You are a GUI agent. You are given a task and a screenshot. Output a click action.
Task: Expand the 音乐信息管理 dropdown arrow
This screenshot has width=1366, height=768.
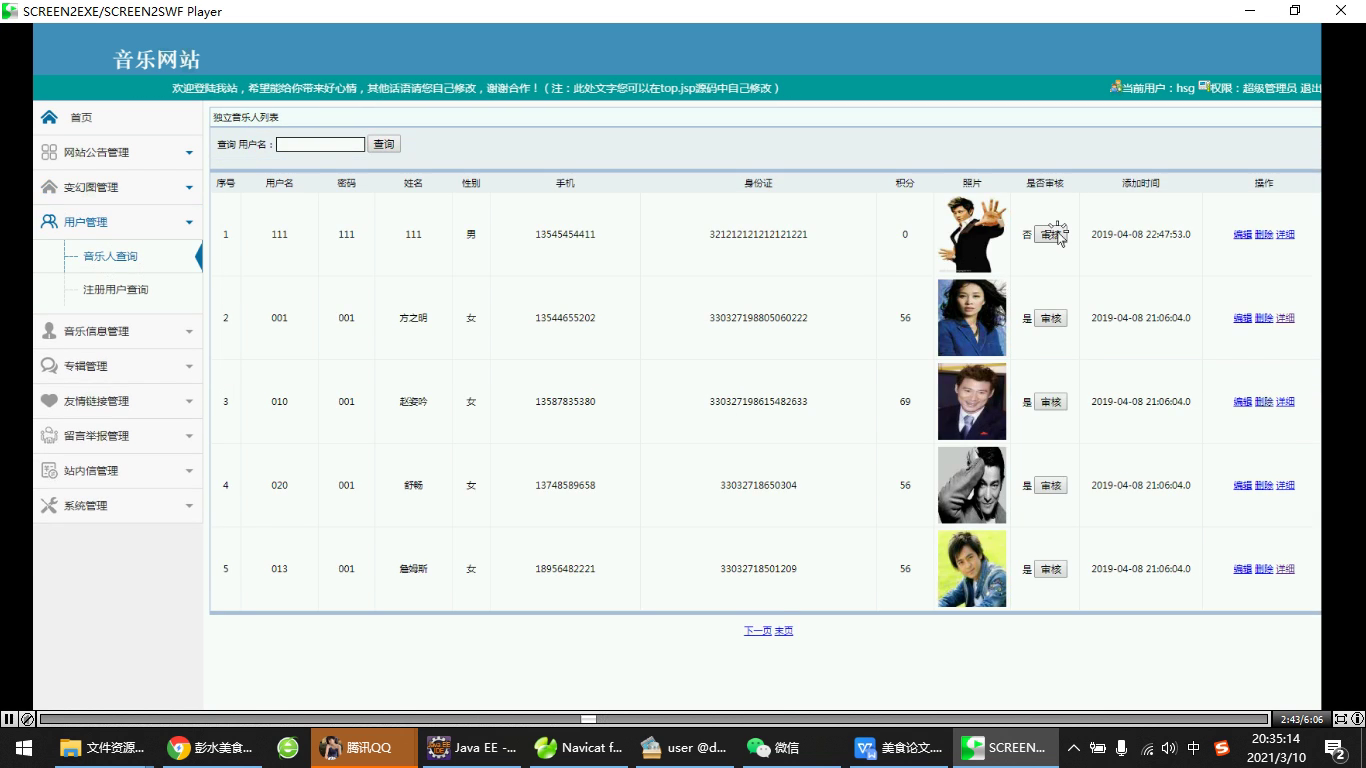point(189,332)
